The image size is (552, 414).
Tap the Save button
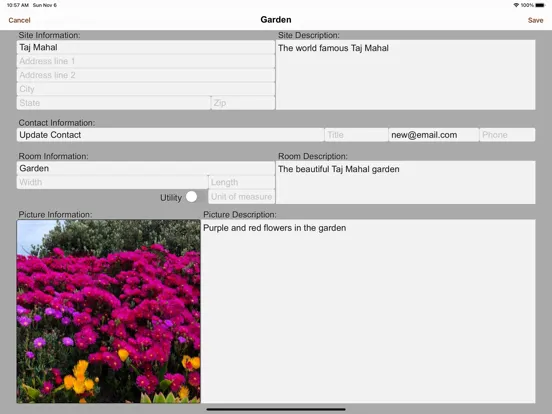point(535,20)
